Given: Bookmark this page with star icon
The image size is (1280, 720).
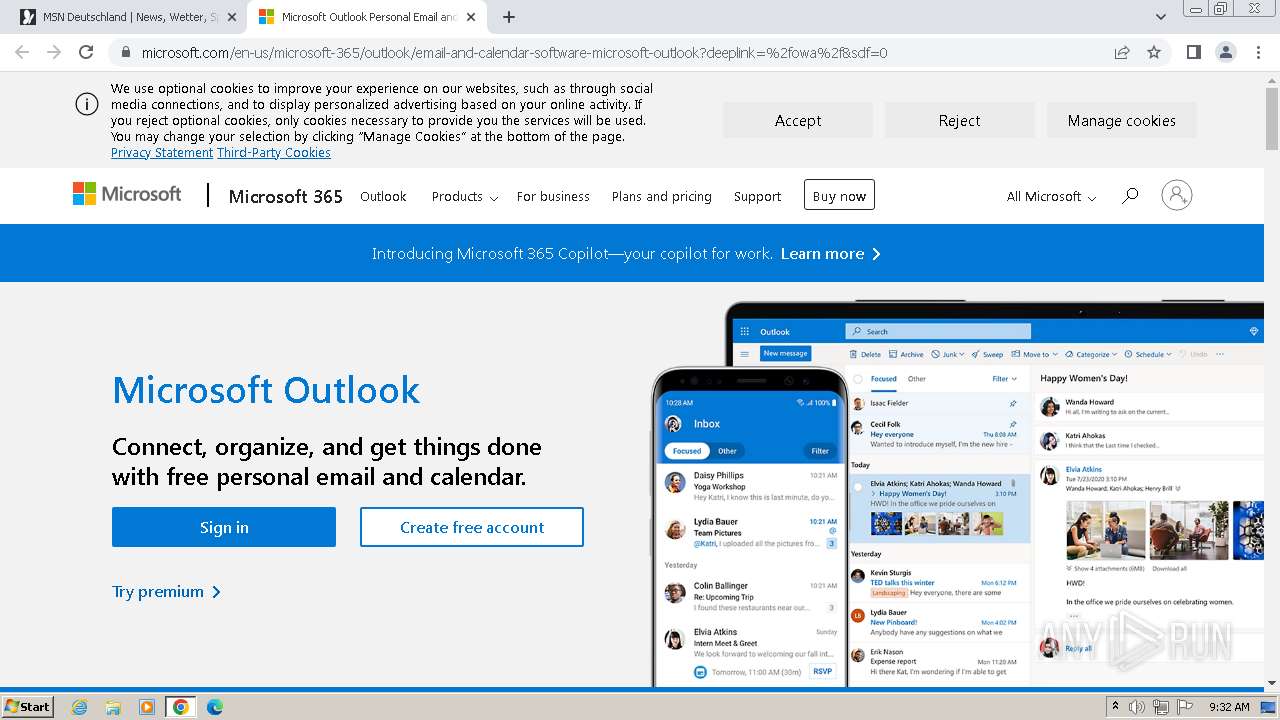Looking at the screenshot, I should [x=1154, y=53].
